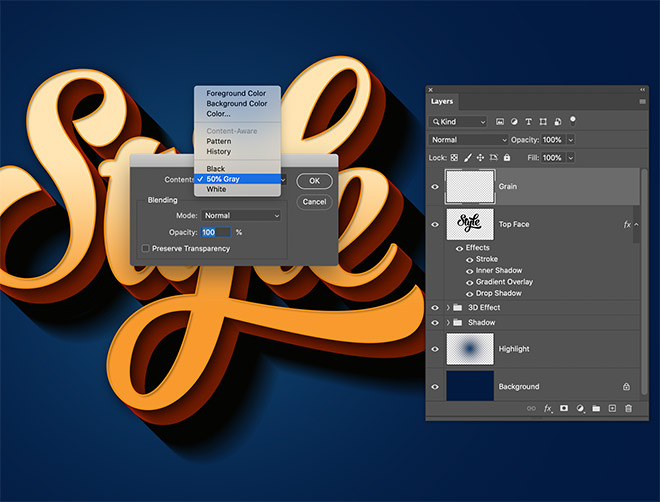Select Foreground Color in Contents list
This screenshot has width=660, height=502.
coord(236,93)
